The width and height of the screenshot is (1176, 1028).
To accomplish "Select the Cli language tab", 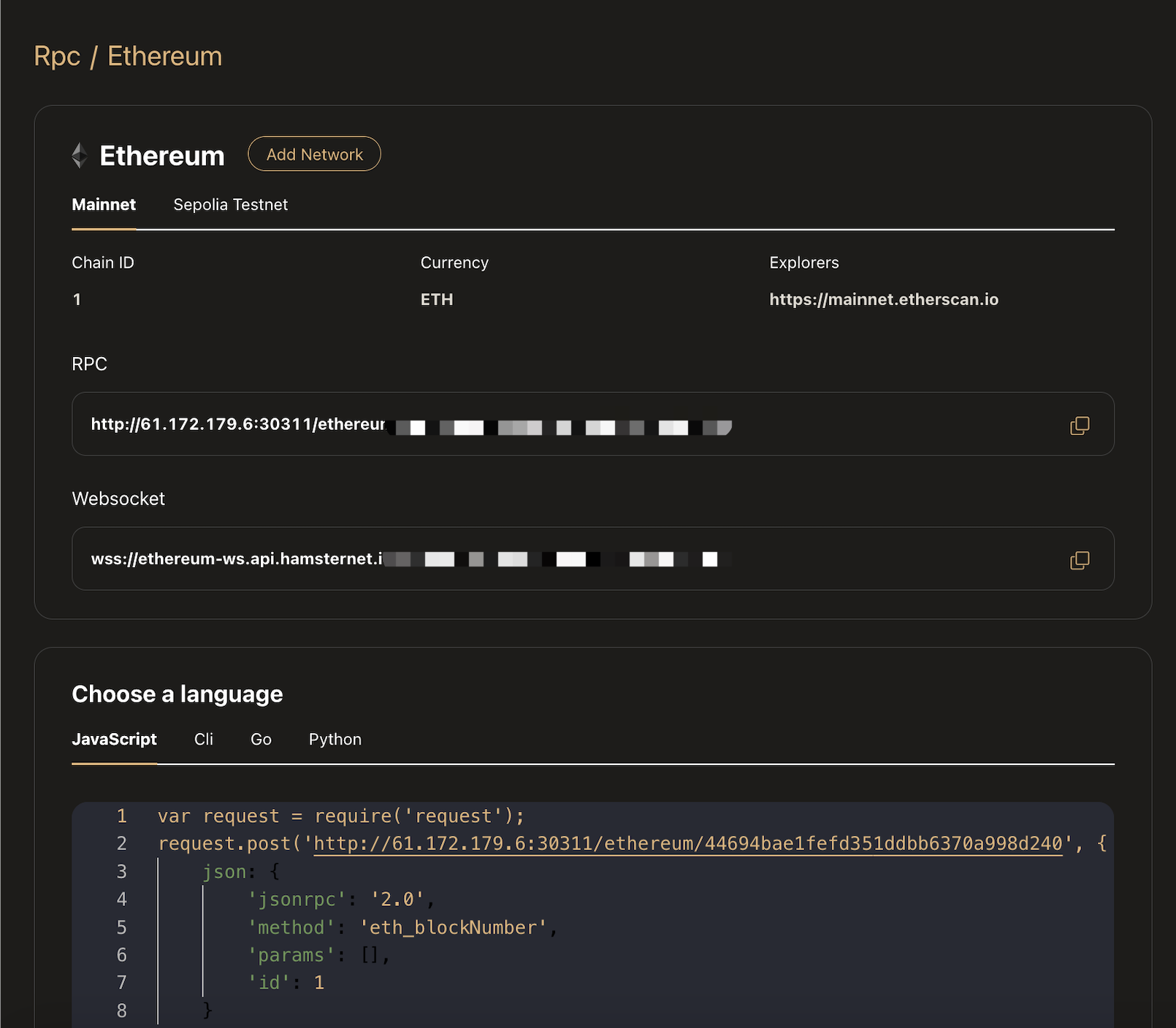I will (204, 739).
